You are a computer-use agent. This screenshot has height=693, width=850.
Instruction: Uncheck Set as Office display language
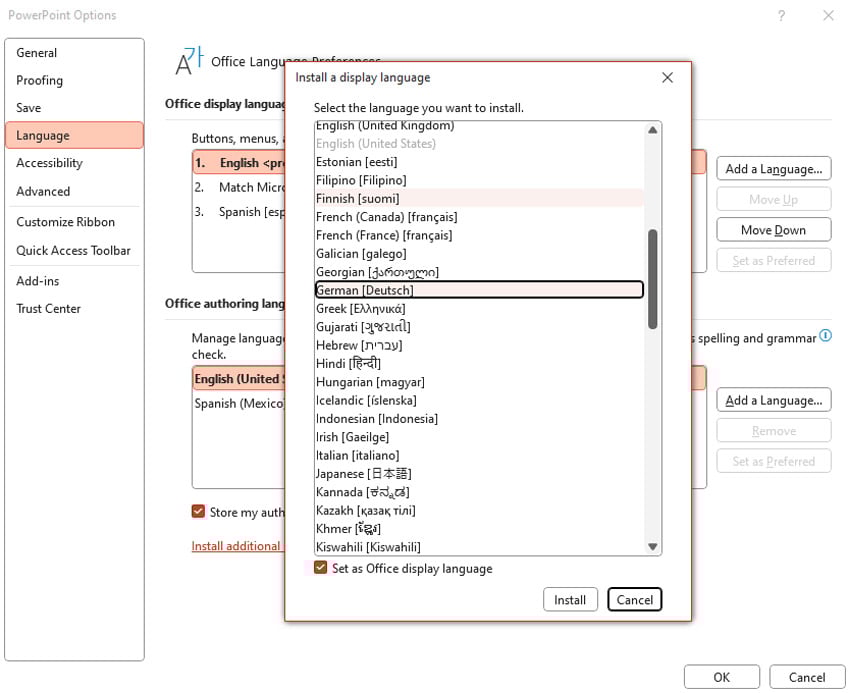click(x=321, y=568)
